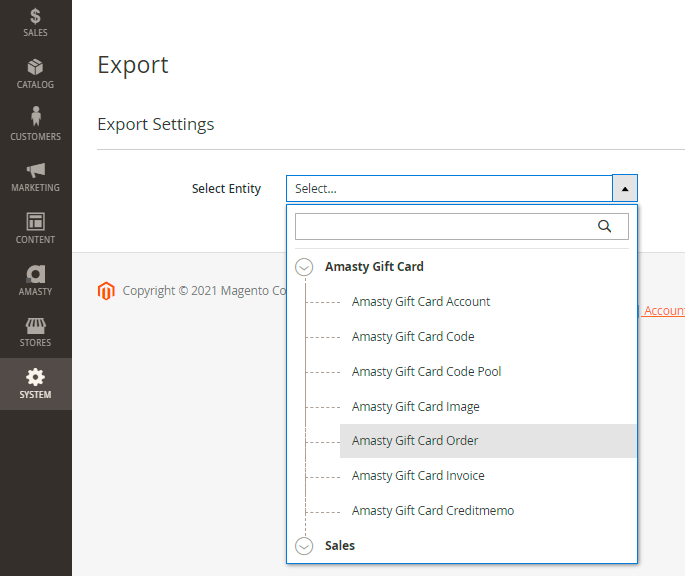
Task: Choose Amasty Gift Card Account entity
Action: click(421, 302)
